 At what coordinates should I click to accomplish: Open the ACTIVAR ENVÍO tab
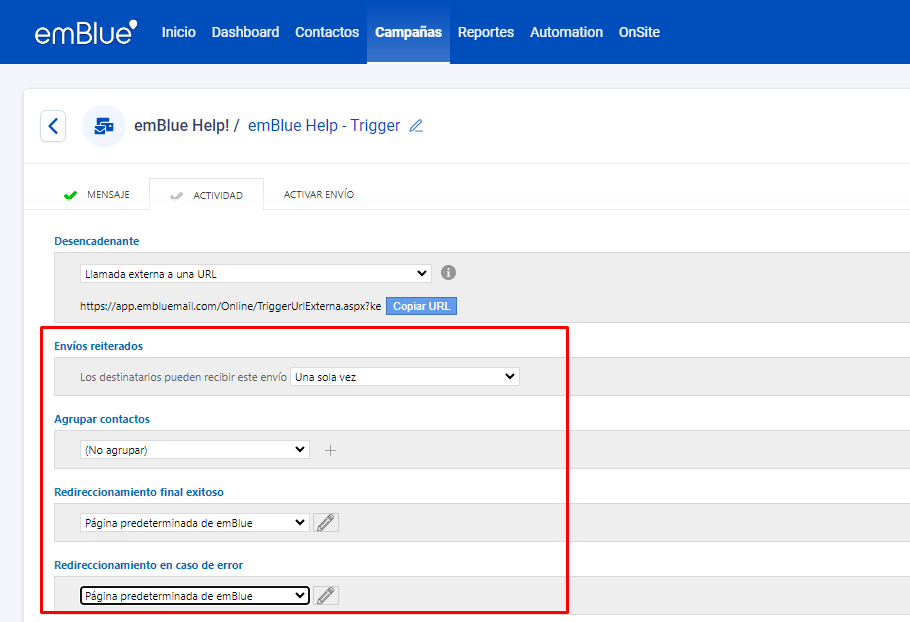point(319,194)
